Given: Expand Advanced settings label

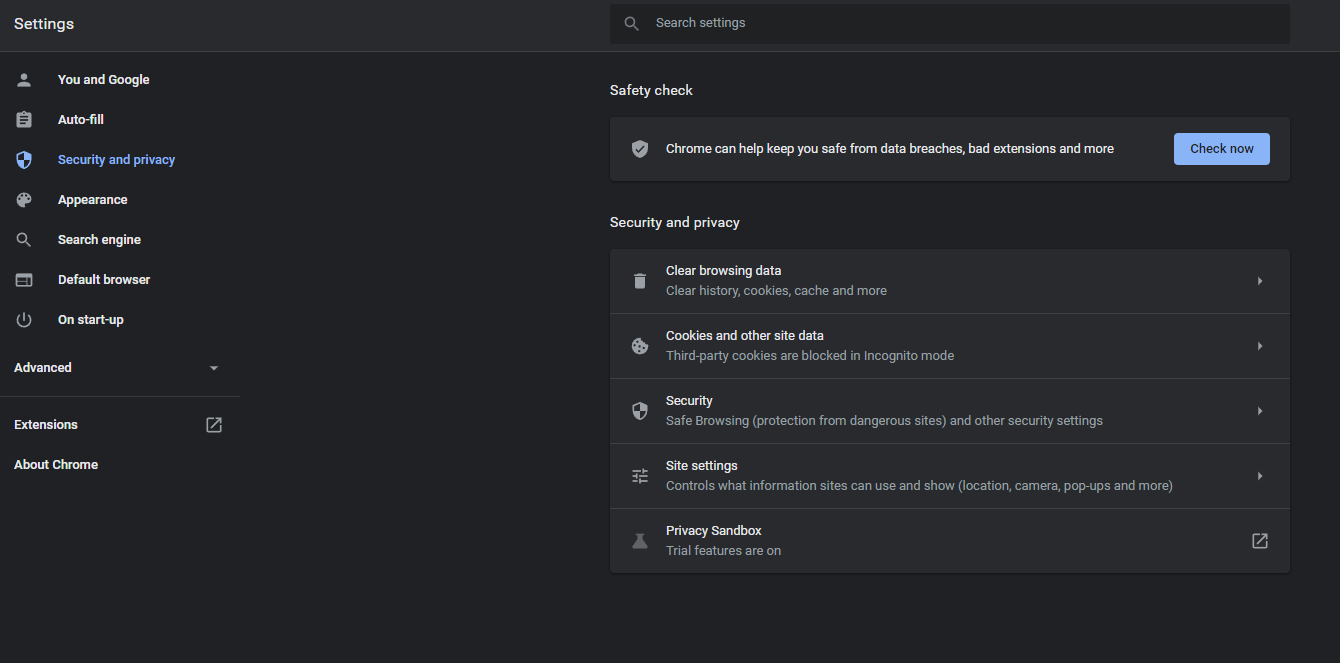Looking at the screenshot, I should tap(43, 368).
